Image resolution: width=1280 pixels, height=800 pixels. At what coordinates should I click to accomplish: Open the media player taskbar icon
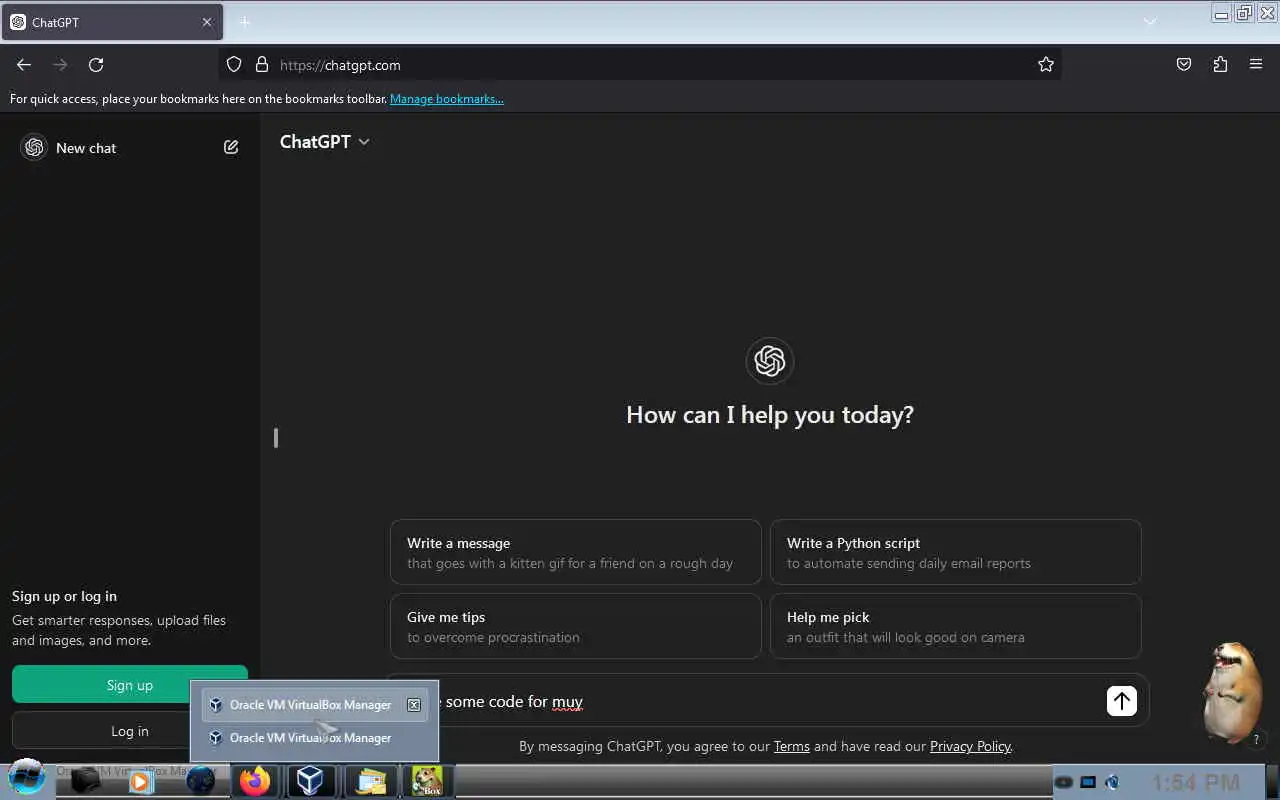coord(141,781)
